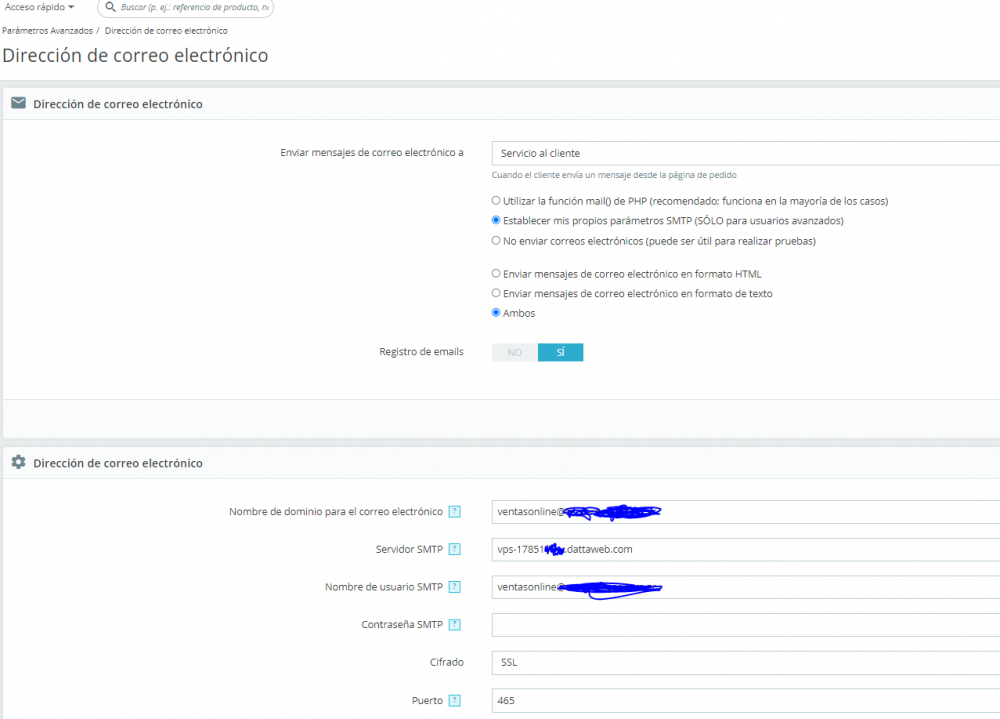Select plain text email format option
This screenshot has height=719, width=1000.
point(496,293)
